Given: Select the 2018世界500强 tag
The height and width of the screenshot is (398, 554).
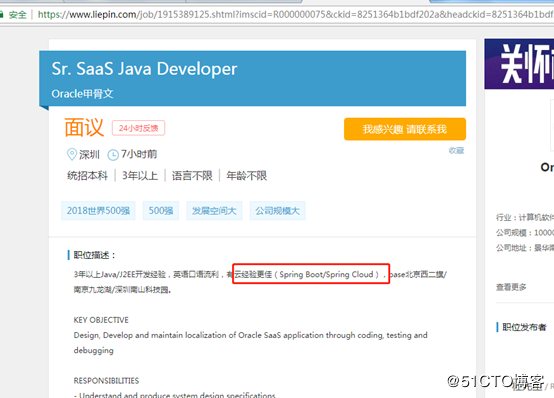Looking at the screenshot, I should pyautogui.click(x=98, y=211).
